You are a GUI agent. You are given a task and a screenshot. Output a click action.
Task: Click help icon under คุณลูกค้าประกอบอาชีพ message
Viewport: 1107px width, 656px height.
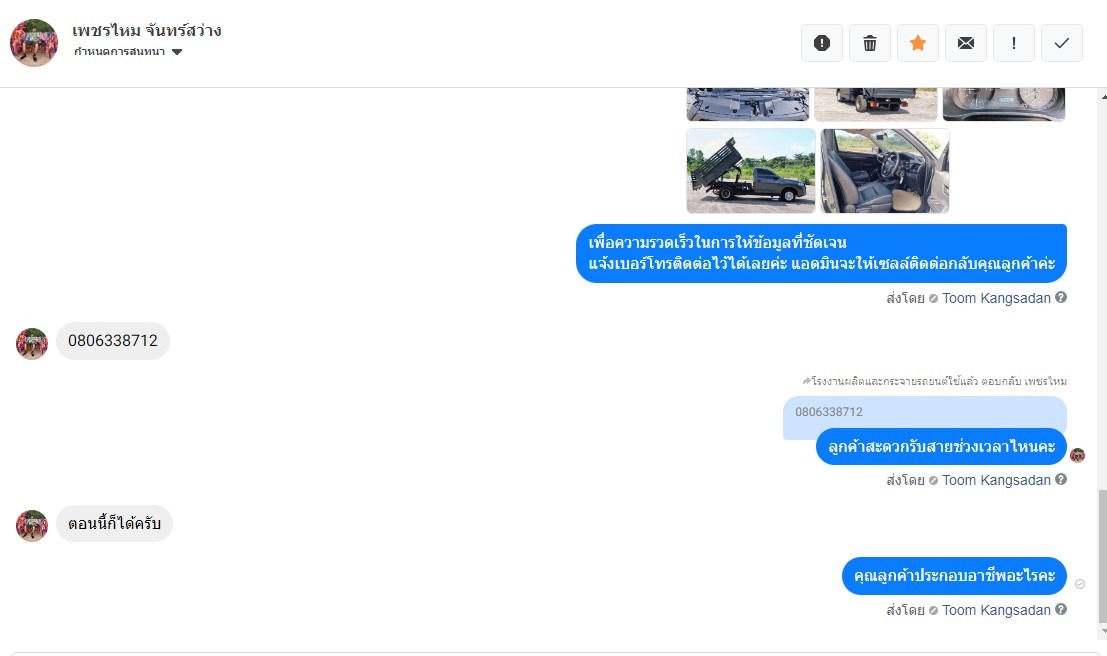click(x=1061, y=609)
